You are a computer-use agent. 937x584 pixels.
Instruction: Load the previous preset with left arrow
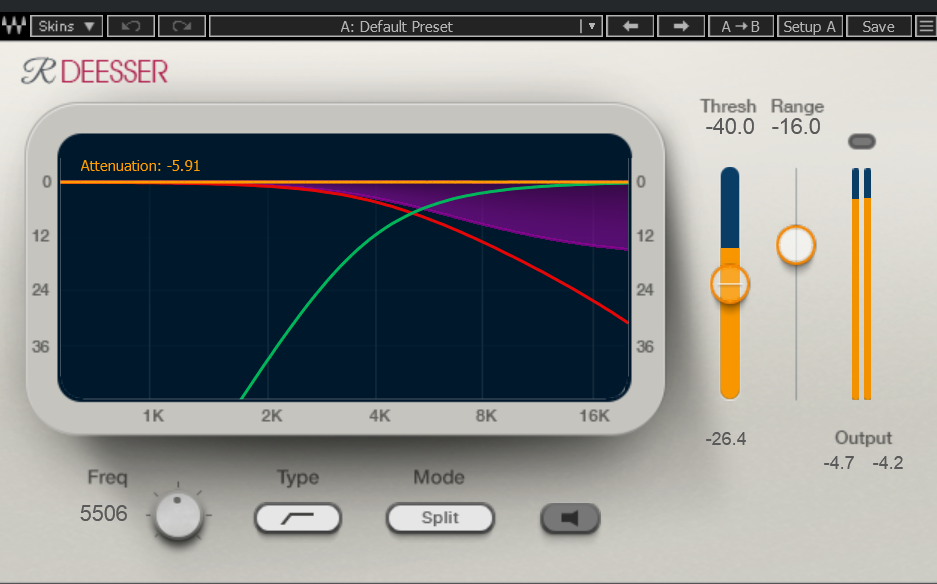(x=630, y=26)
